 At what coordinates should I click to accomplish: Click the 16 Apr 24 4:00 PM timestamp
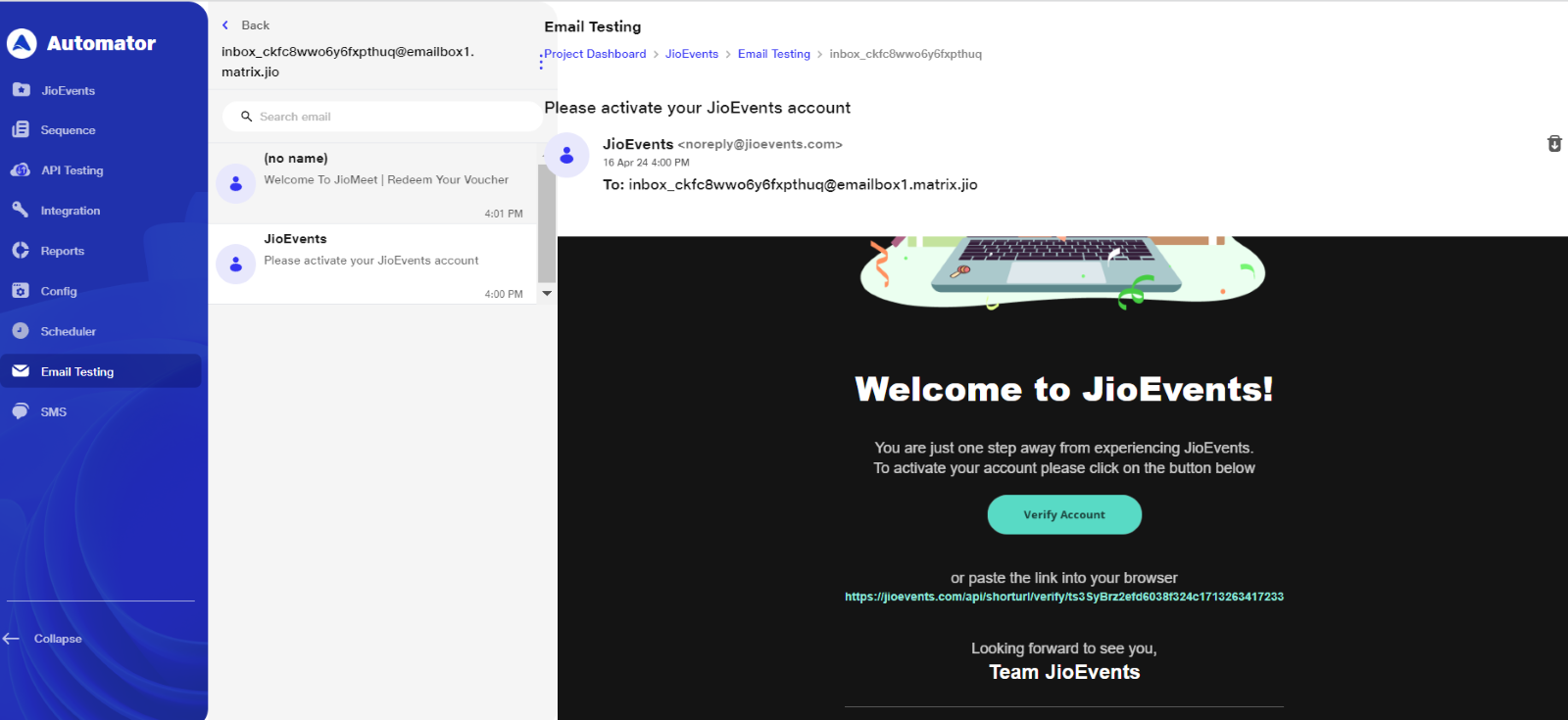click(x=646, y=163)
